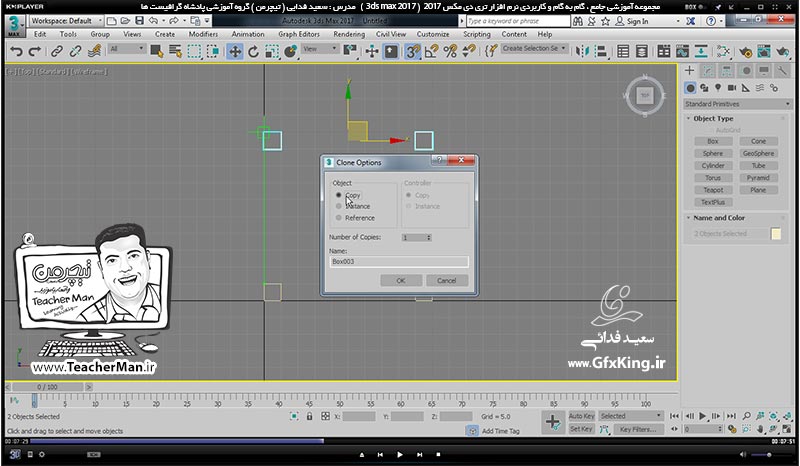Viewport: 800px width, 466px height.
Task: Activate Bind to Space Warp tool
Action: [x=94, y=51]
